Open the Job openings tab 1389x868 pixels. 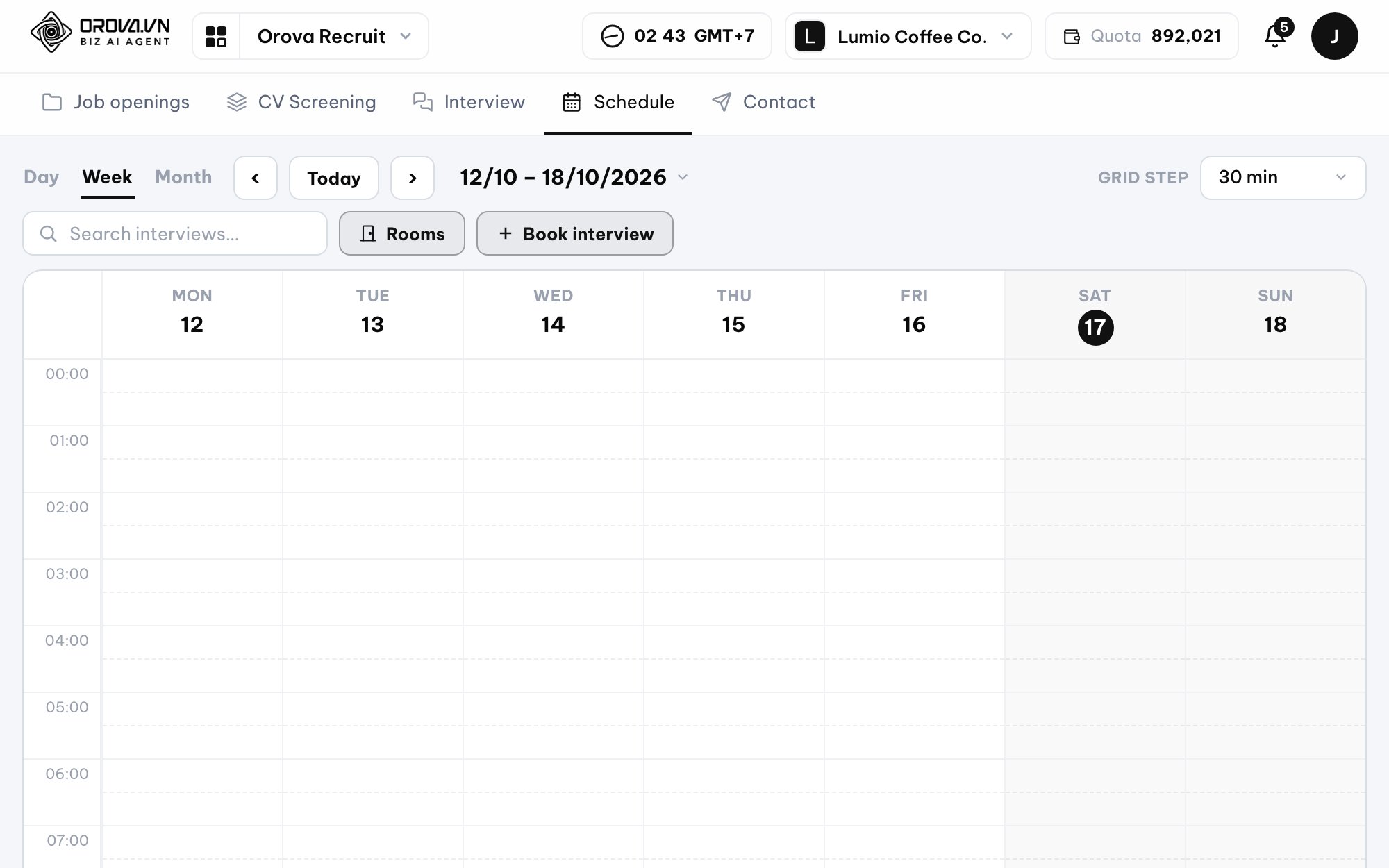pyautogui.click(x=115, y=102)
